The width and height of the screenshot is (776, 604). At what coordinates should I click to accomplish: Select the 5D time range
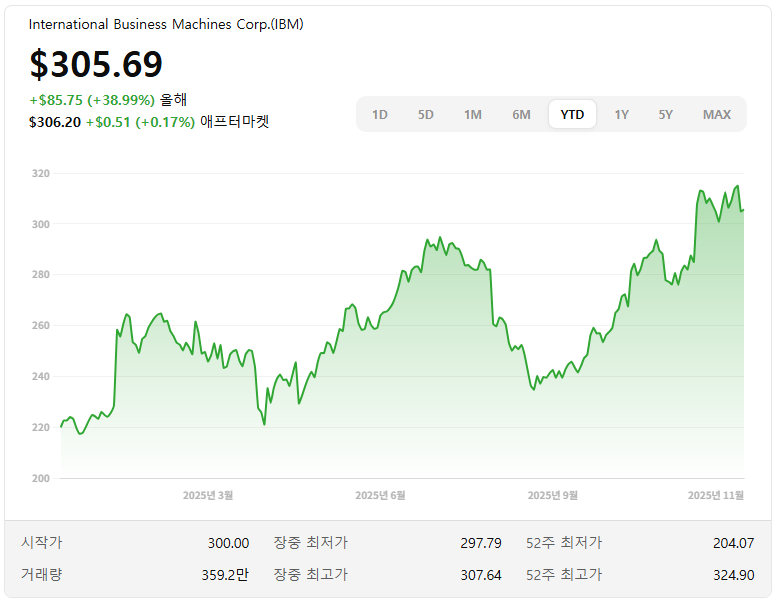coord(426,115)
